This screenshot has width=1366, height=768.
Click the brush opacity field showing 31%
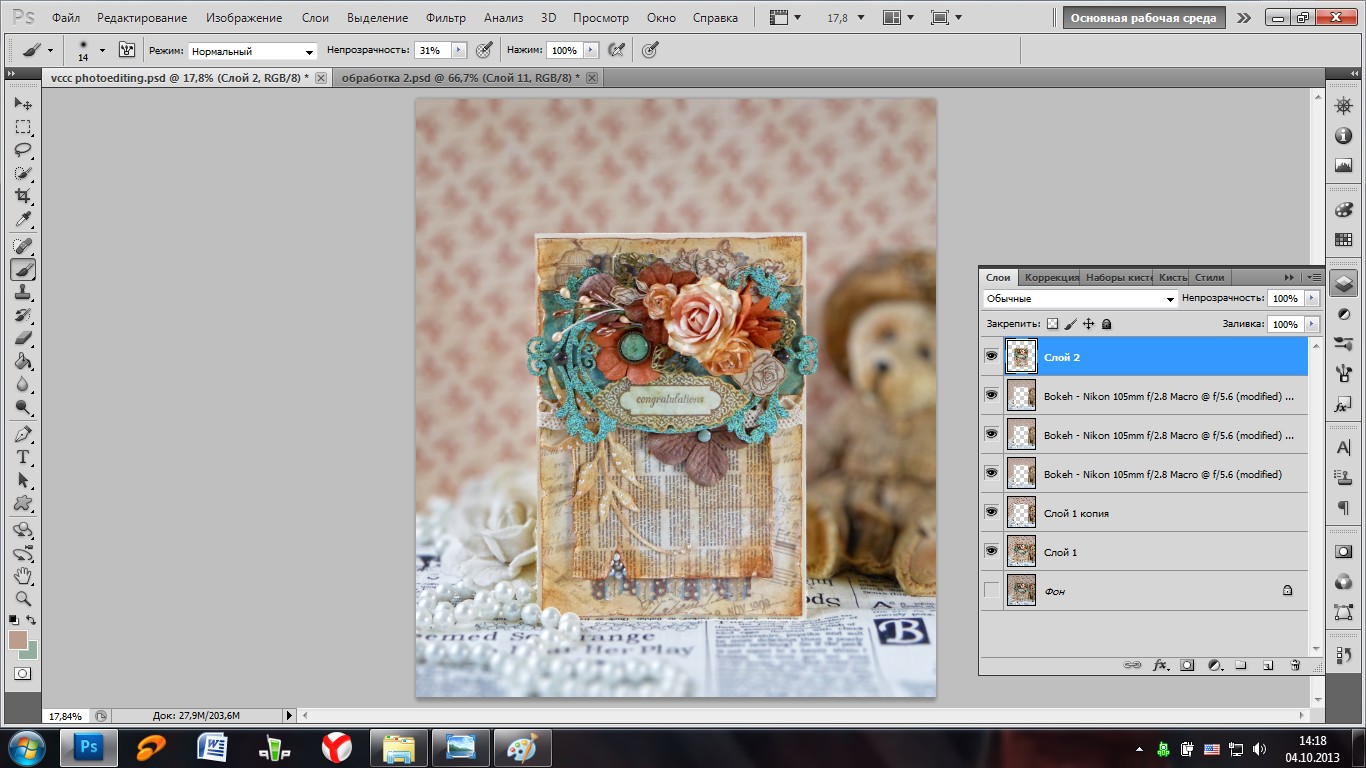[x=431, y=50]
